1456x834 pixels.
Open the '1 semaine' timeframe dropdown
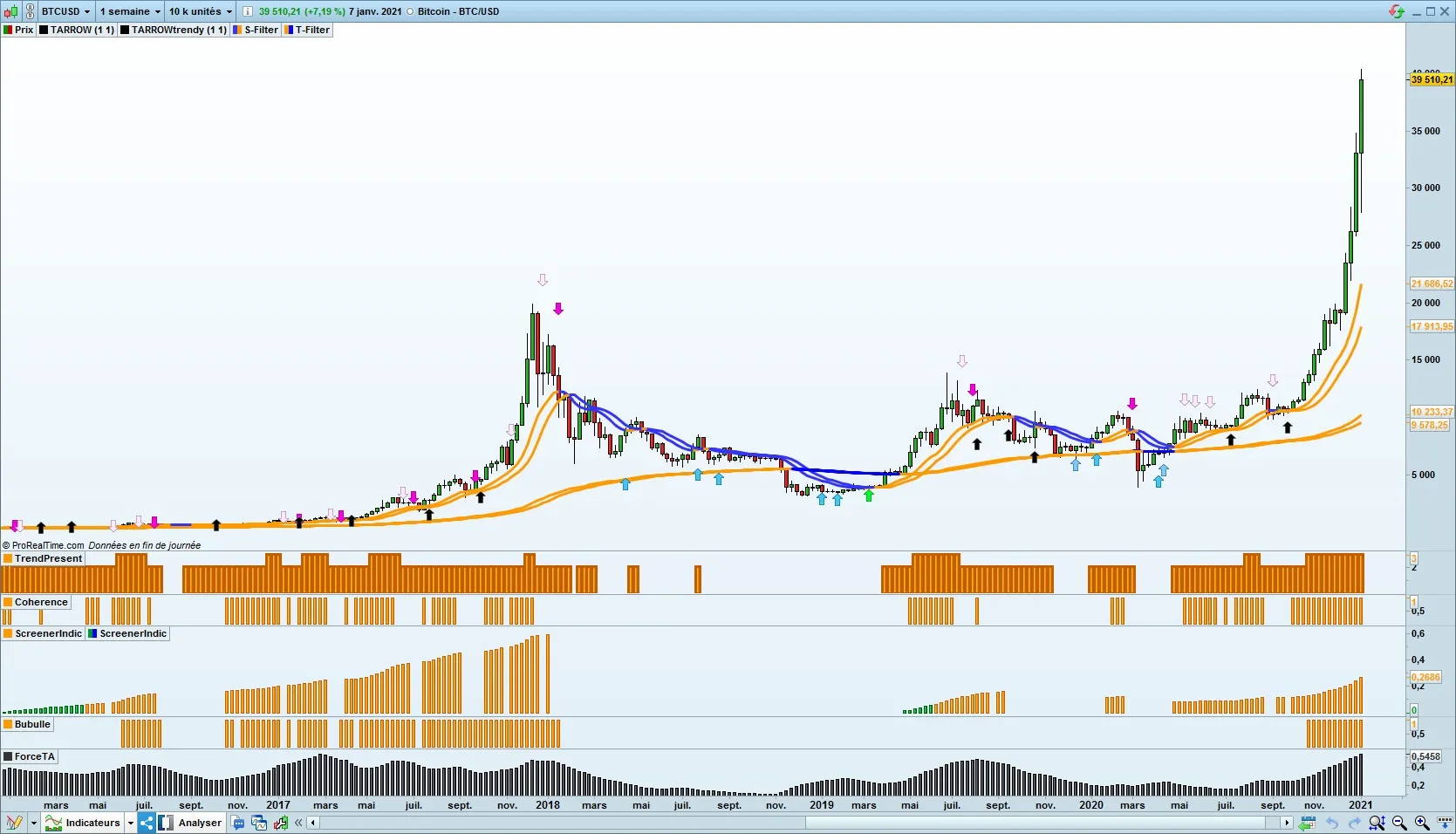130,11
